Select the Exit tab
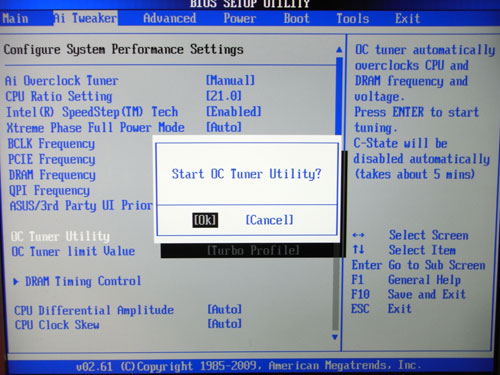The width and height of the screenshot is (500, 375). 407,18
